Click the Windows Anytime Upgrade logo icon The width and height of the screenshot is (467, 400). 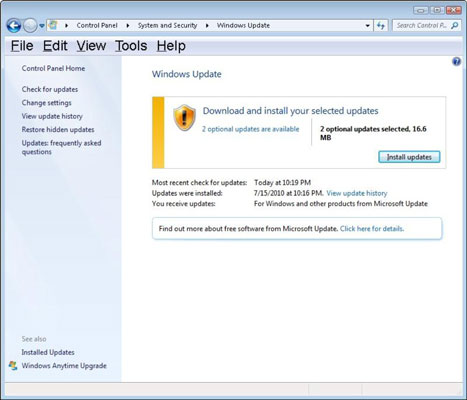pyautogui.click(x=13, y=365)
